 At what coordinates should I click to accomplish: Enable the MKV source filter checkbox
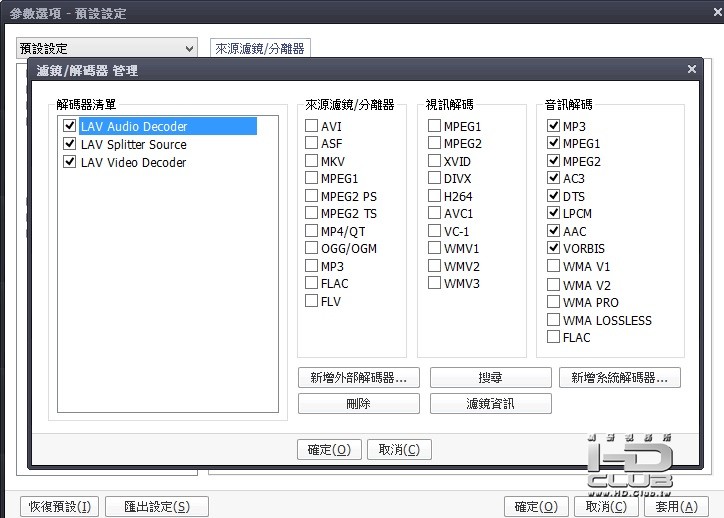[x=312, y=161]
